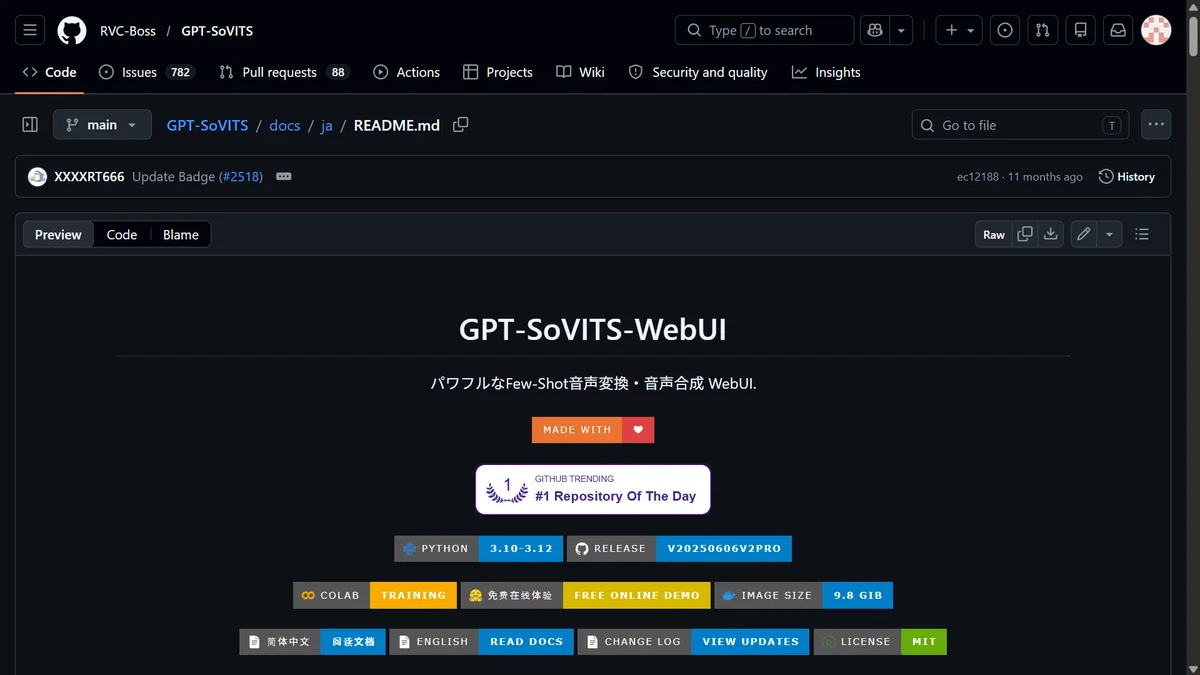Switch to the Code view of the file
Viewport: 1200px width, 675px height.
(122, 235)
